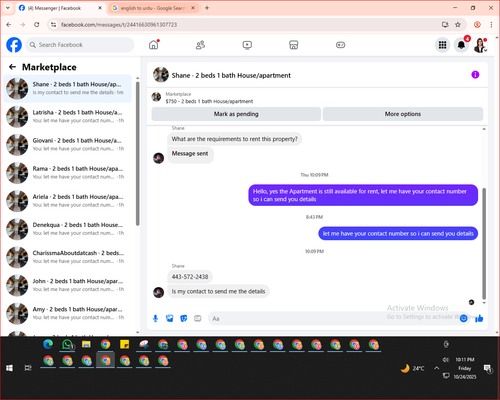Click the purple 'Hello, yes the Apartment' message

363,195
